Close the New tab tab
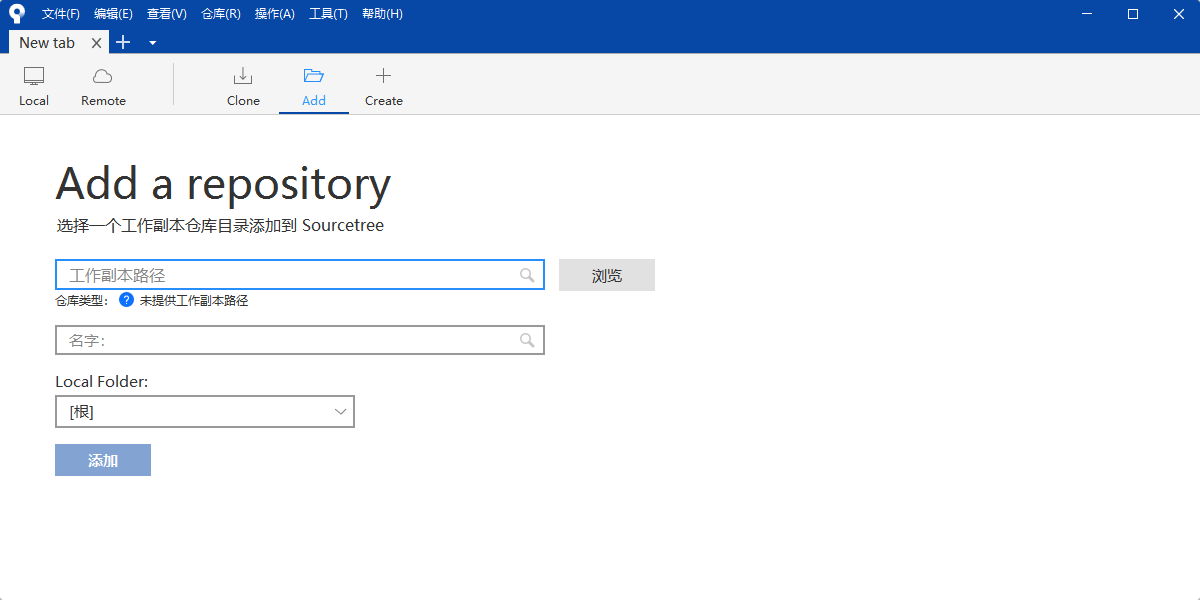Image resolution: width=1200 pixels, height=600 pixels. click(x=97, y=43)
